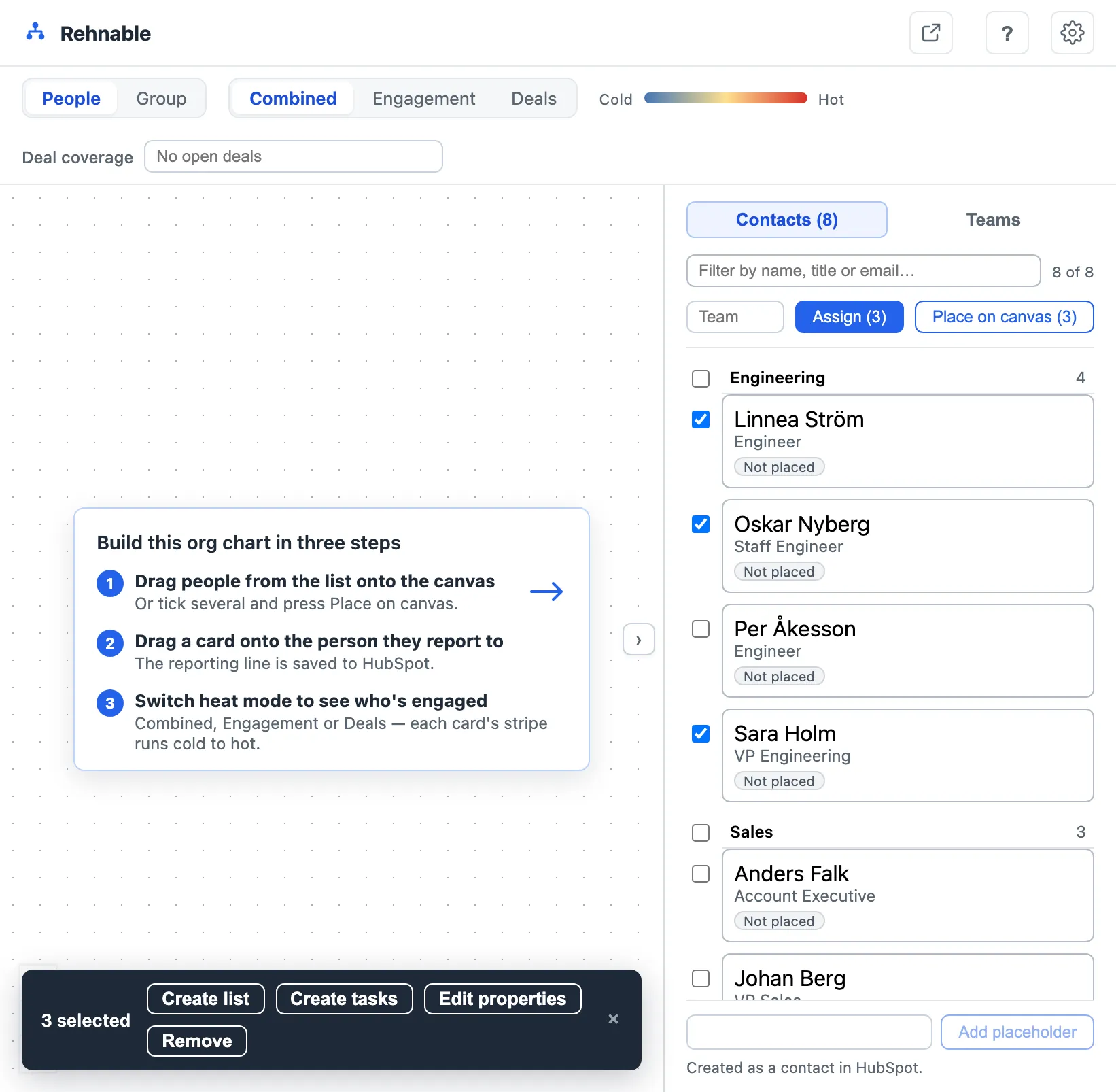Image resolution: width=1116 pixels, height=1092 pixels.
Task: Select the Anders Falk contact card
Action: click(908, 895)
